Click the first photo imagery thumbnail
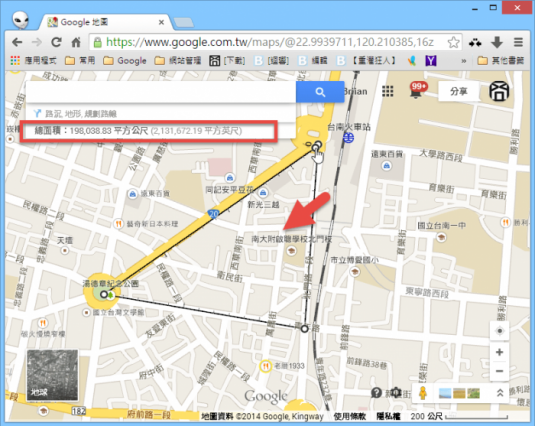Image resolution: width=535 pixels, height=426 pixels. pos(445,393)
